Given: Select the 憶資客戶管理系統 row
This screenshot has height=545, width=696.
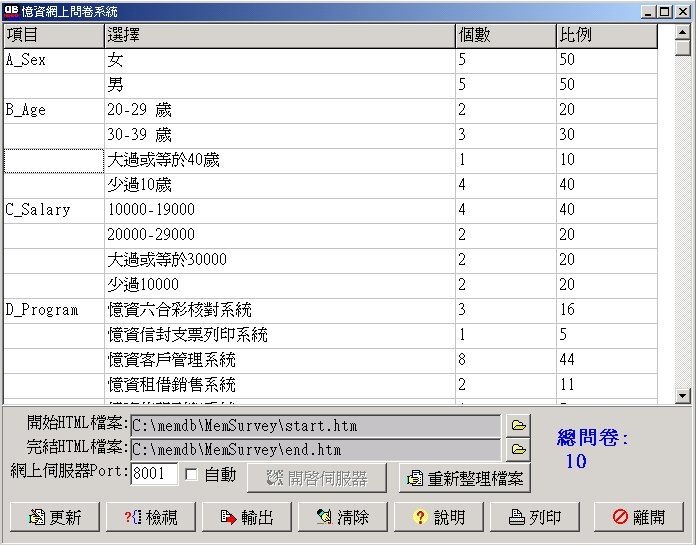Looking at the screenshot, I should click(x=279, y=359).
